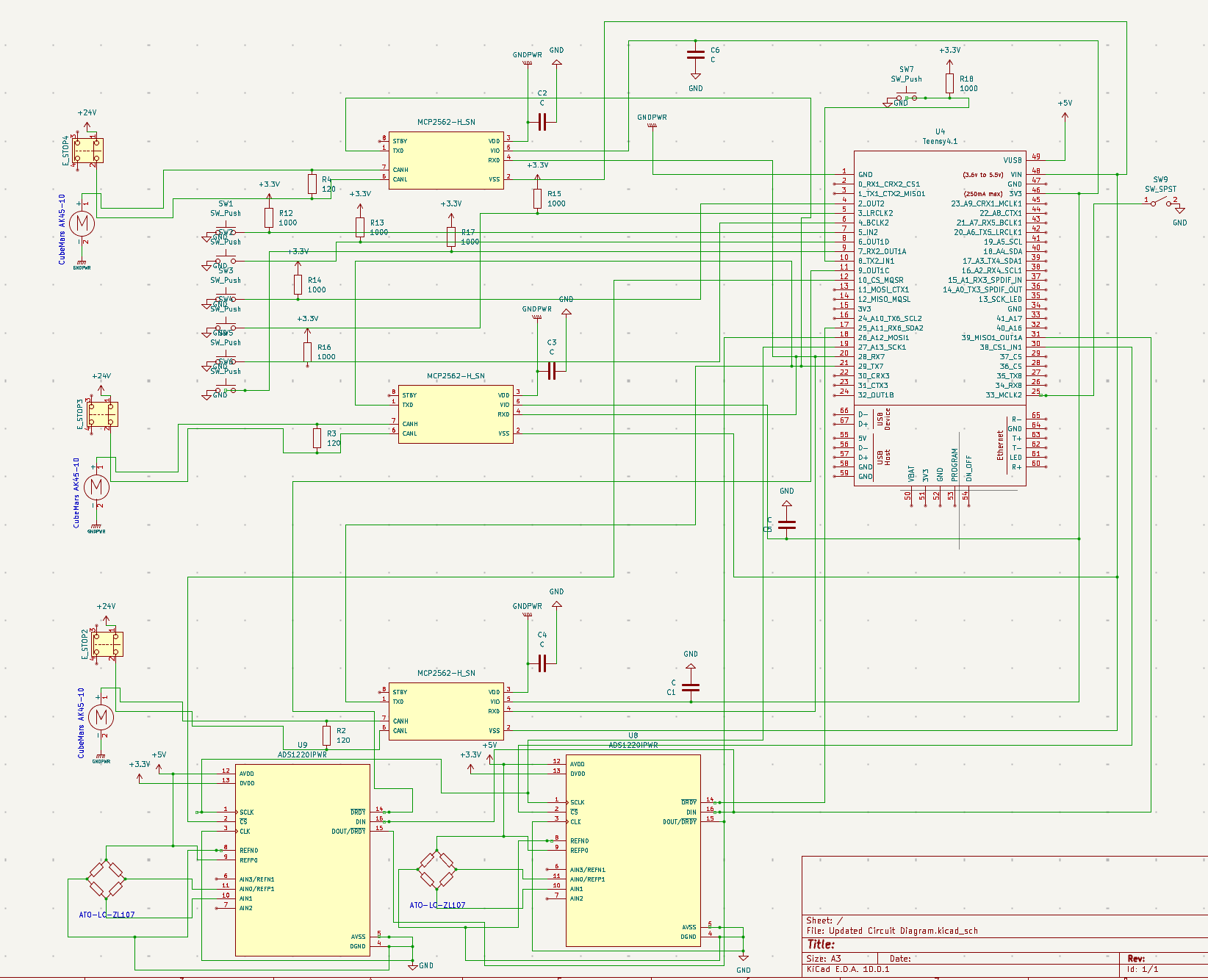This screenshot has width=1208, height=980.
Task: Select the E_STOP4 connector symbol
Action: pyautogui.click(x=87, y=151)
